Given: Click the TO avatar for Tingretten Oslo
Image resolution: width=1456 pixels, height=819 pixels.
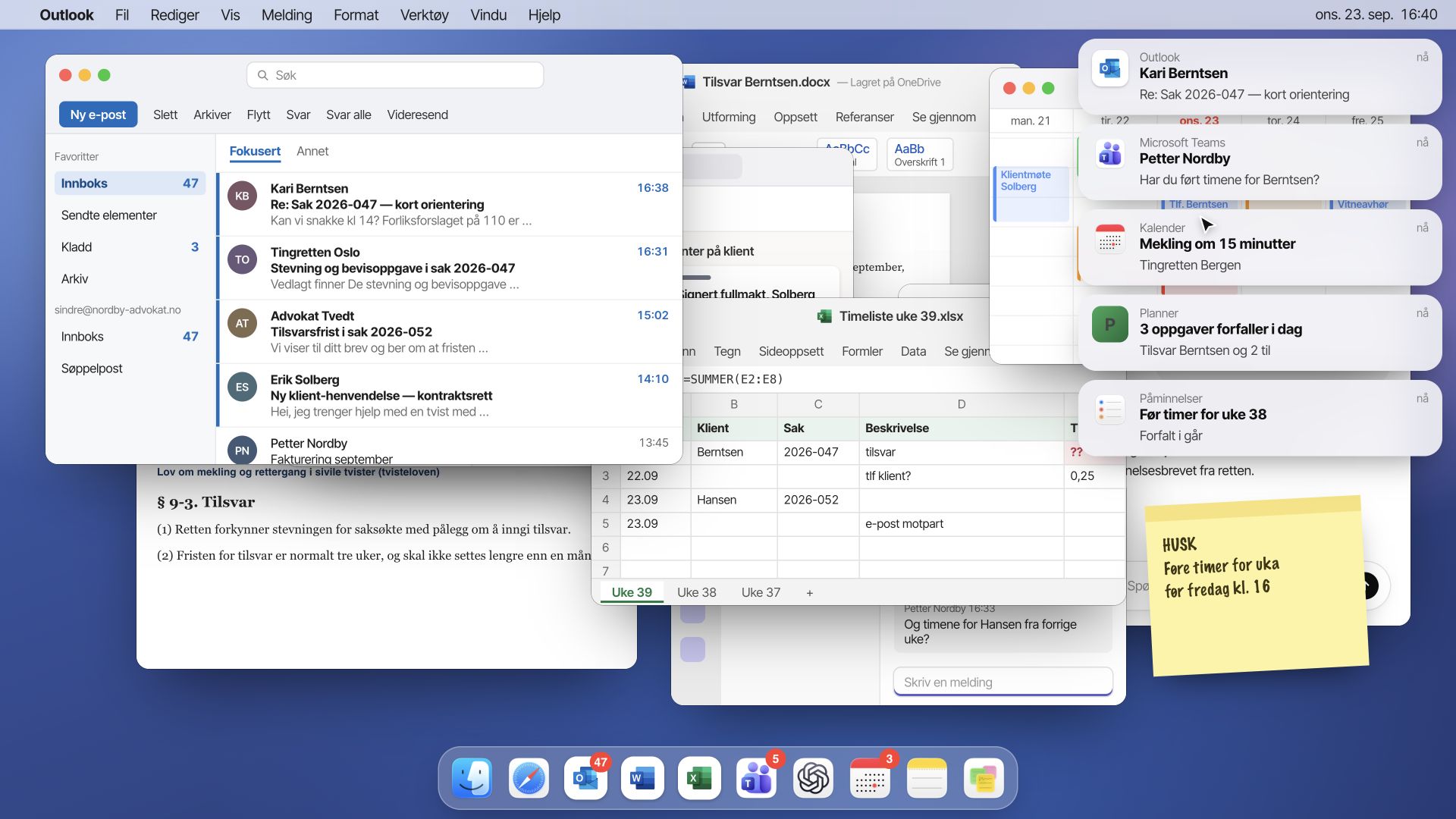Looking at the screenshot, I should (242, 259).
